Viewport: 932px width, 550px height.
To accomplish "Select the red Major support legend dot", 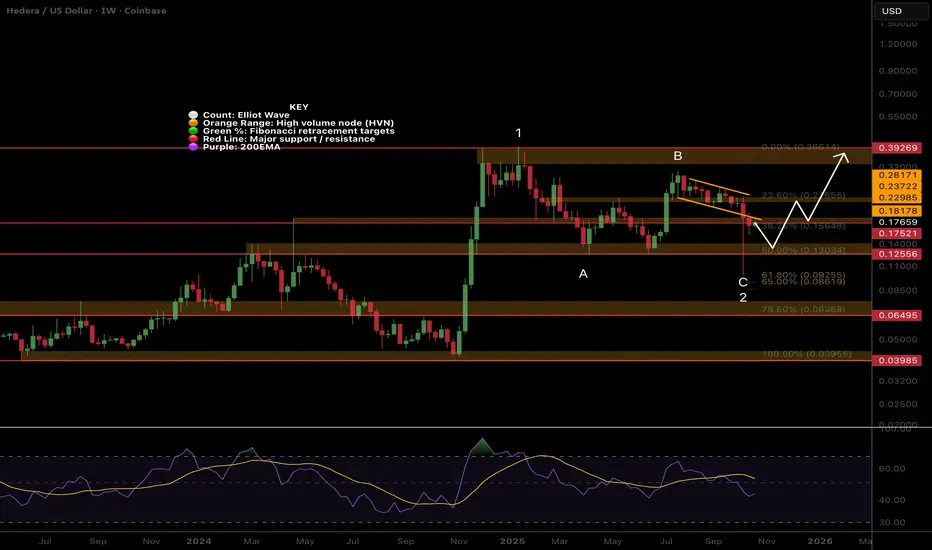I will pos(193,139).
